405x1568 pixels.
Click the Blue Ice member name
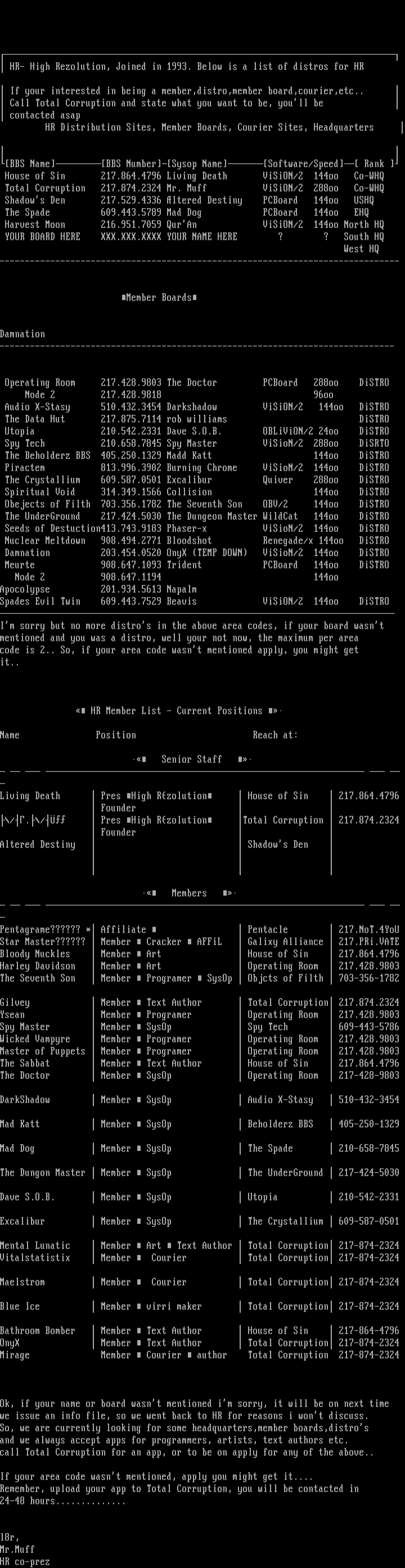coord(20,1307)
